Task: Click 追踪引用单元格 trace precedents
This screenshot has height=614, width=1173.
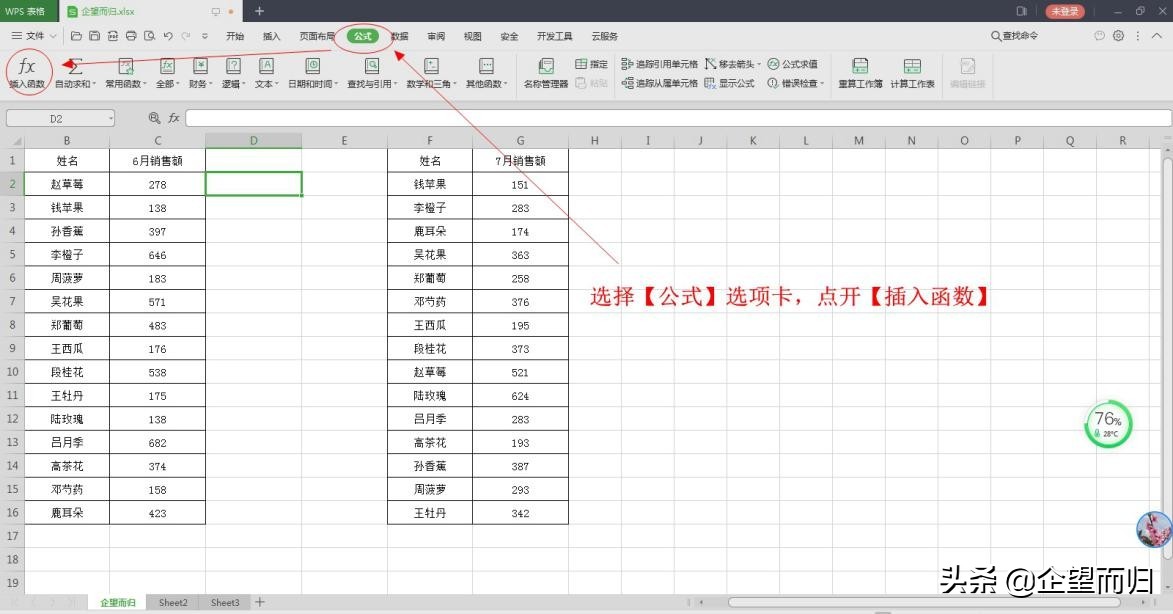Action: (x=660, y=64)
